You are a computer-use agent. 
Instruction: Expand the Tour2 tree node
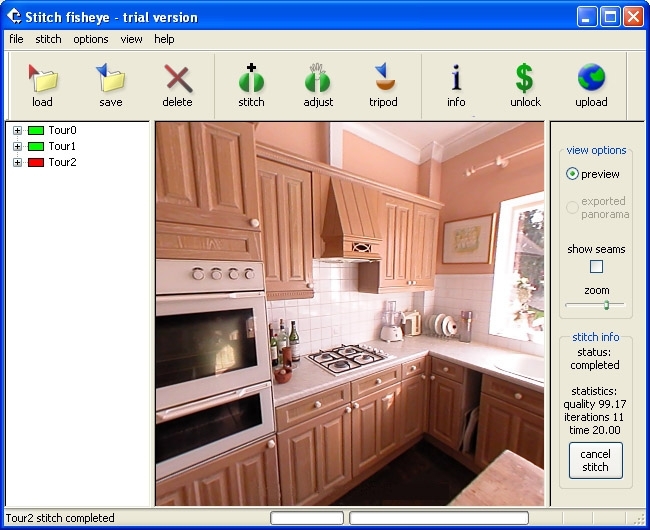click(x=17, y=162)
